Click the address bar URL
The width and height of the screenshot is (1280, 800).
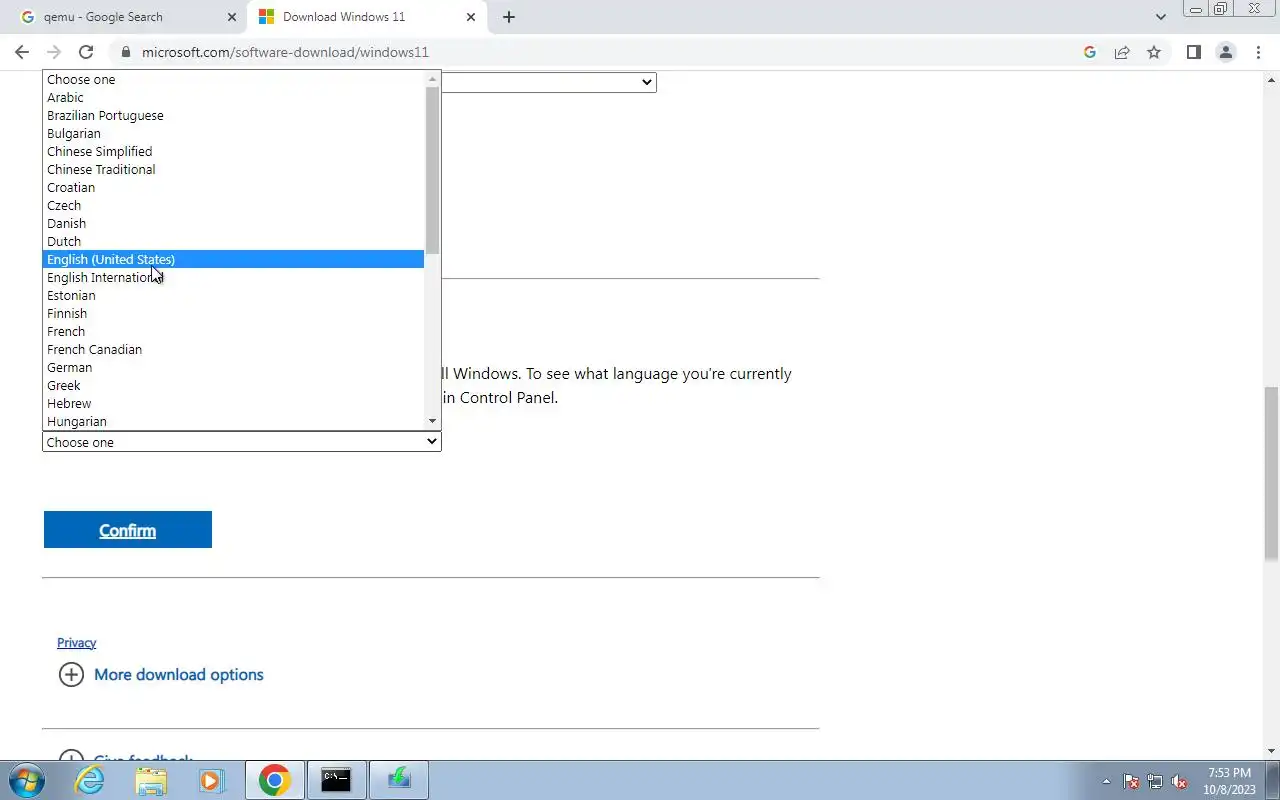(x=285, y=52)
